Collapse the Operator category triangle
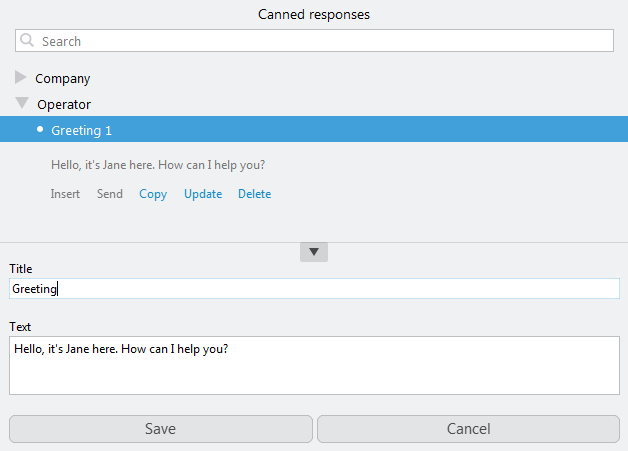This screenshot has height=451, width=628. (x=21, y=103)
